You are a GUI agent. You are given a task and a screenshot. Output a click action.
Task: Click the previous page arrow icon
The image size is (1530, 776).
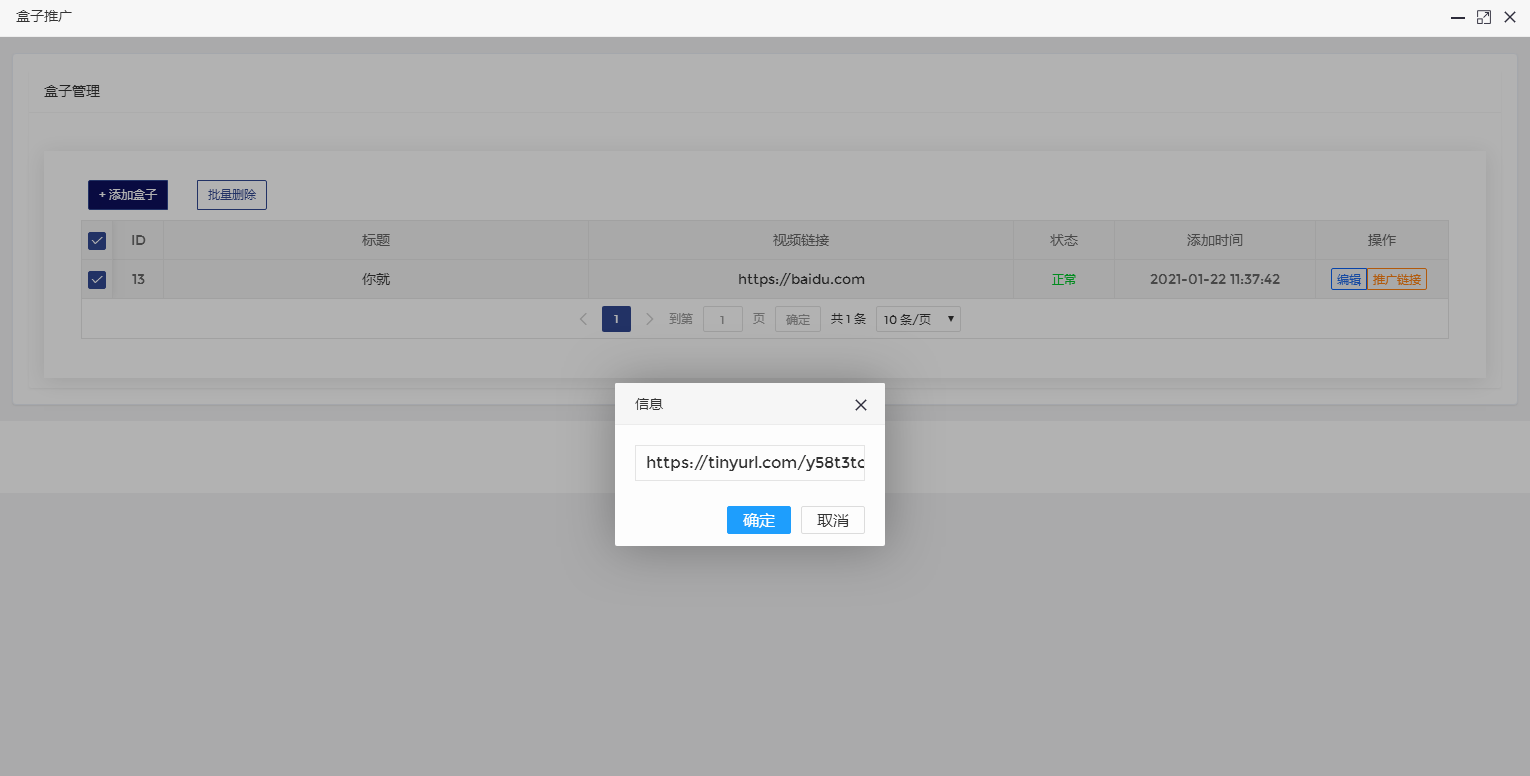[x=583, y=318]
